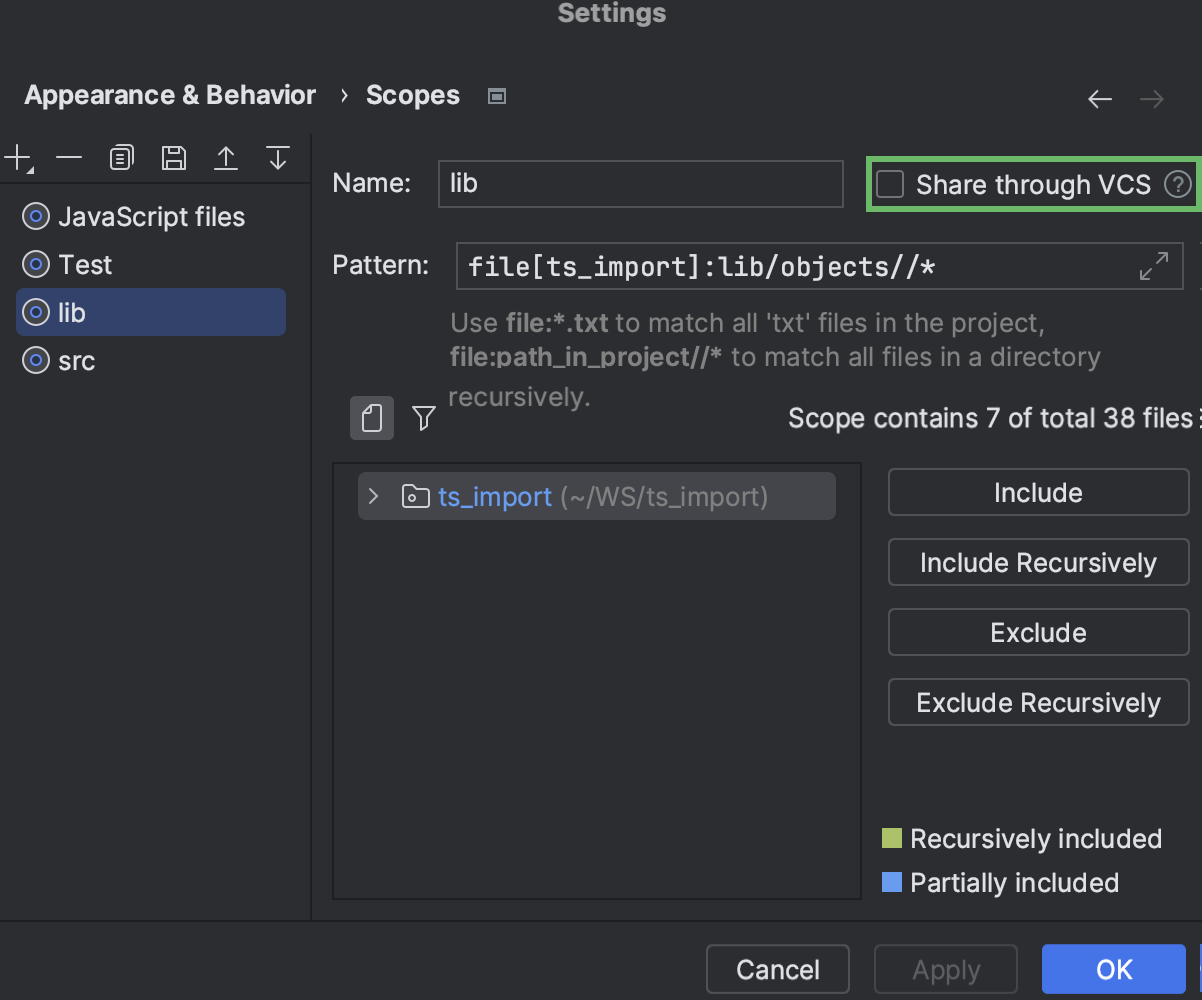Copy the selected scope via duplicate icon
The image size is (1202, 1000).
[121, 157]
